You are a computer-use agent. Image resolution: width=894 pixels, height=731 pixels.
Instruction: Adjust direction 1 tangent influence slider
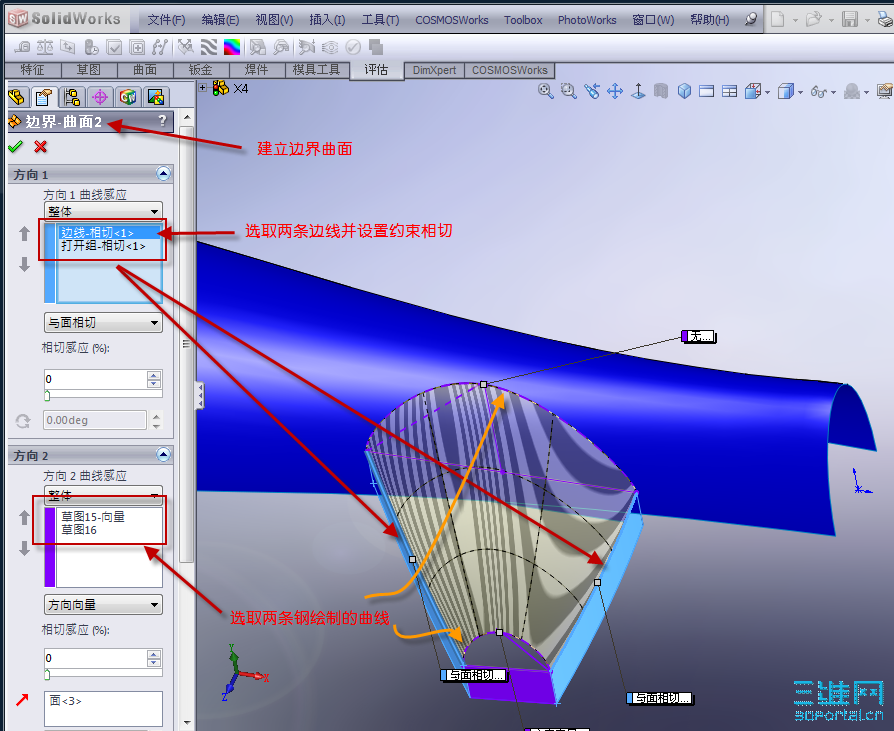coord(47,395)
